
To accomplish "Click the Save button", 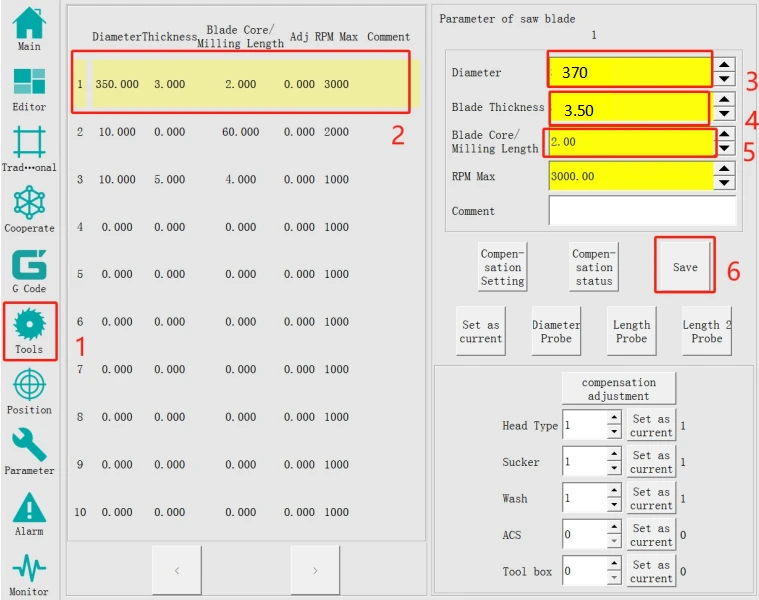I will (684, 267).
